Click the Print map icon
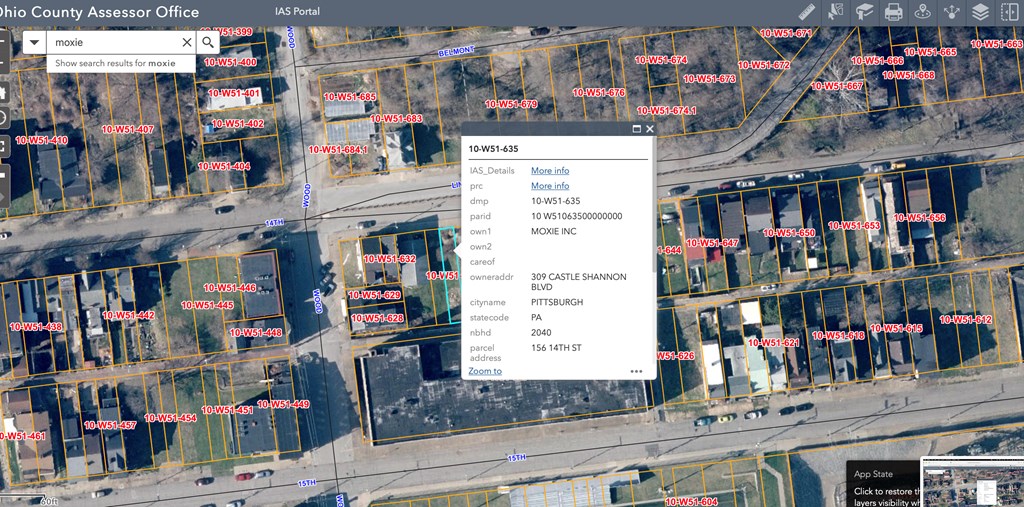Viewport: 1024px width, 507px height. pyautogui.click(x=893, y=12)
